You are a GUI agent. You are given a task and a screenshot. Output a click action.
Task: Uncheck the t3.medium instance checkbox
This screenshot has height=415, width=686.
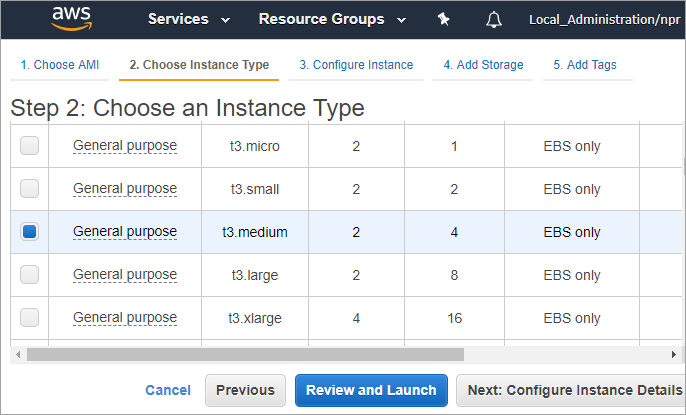pos(30,232)
